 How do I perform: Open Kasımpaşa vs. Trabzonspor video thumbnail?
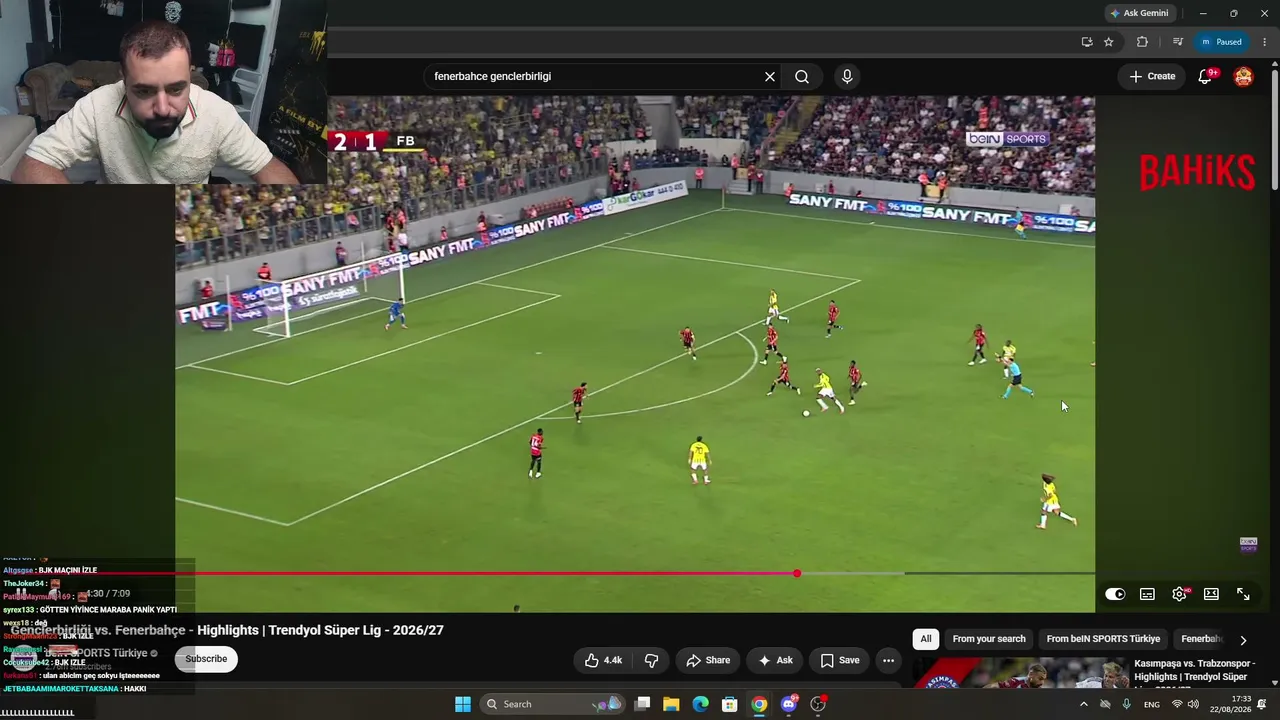point(1020,674)
